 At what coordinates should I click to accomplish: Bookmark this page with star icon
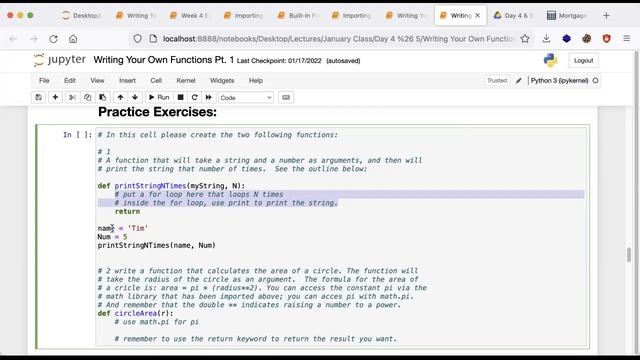click(x=525, y=39)
